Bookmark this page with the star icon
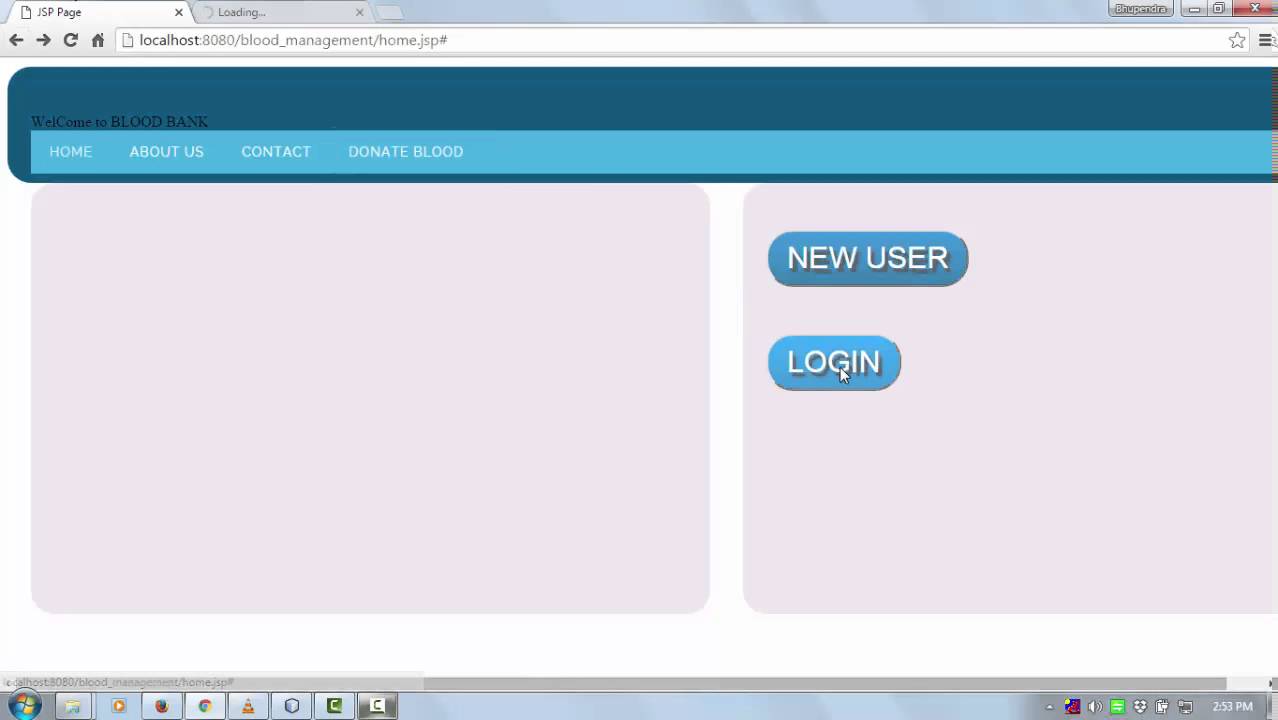Viewport: 1278px width, 720px height. click(x=1237, y=40)
